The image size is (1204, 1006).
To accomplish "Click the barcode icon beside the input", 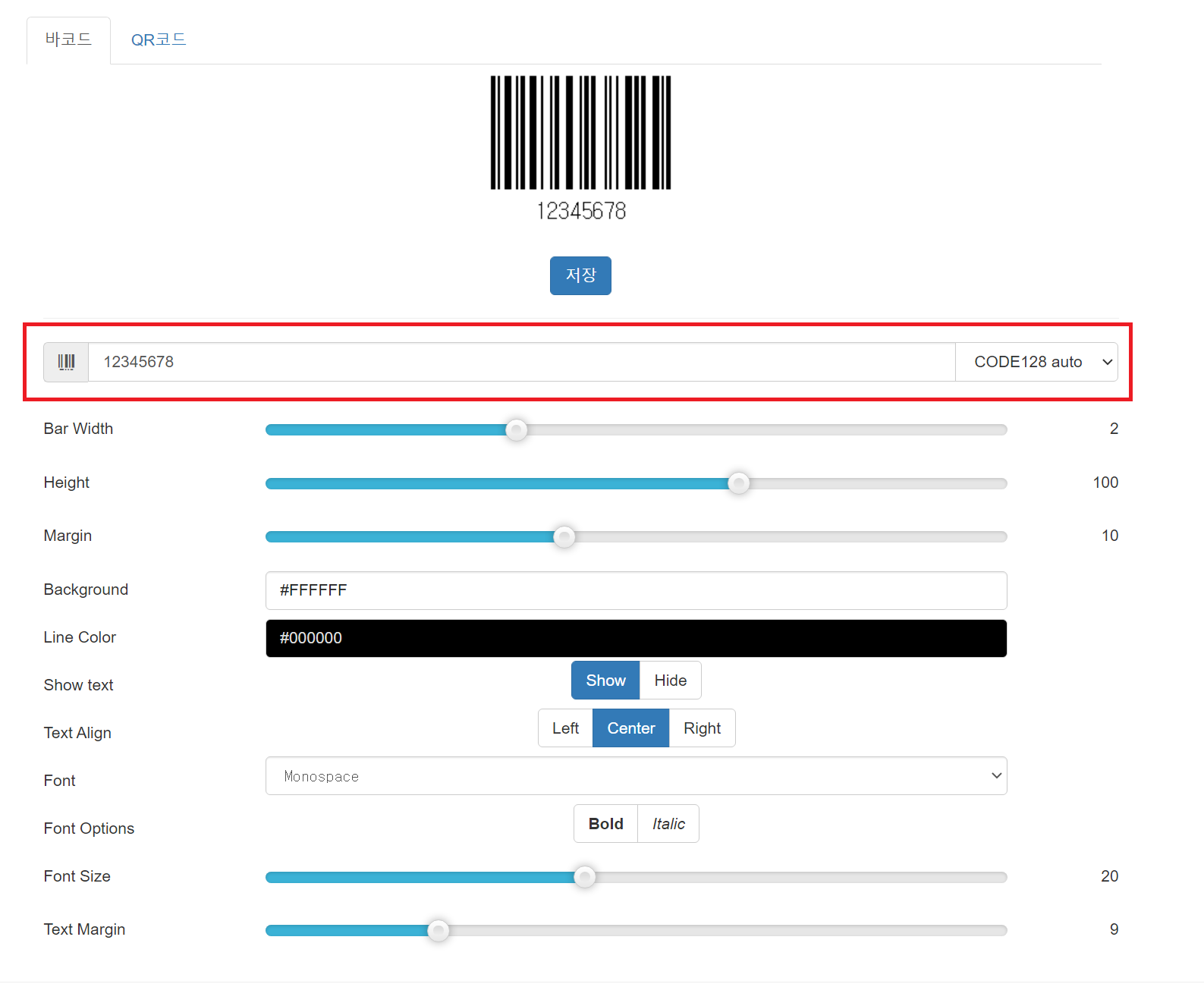I will (x=66, y=362).
